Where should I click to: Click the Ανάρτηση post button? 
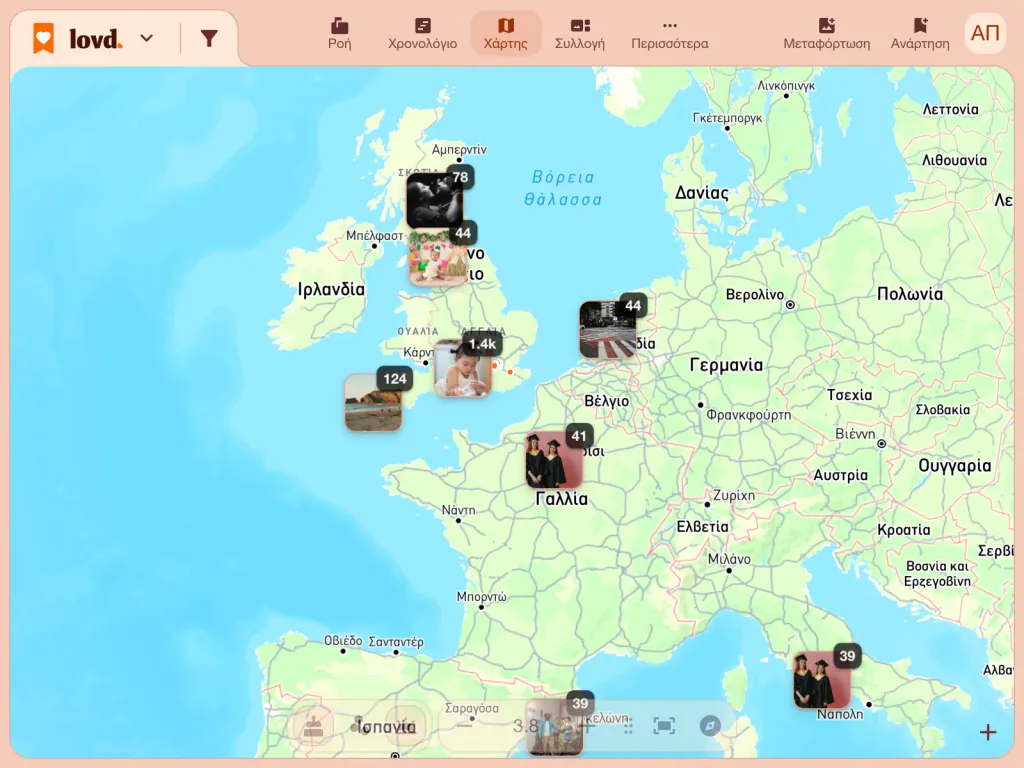coord(920,33)
